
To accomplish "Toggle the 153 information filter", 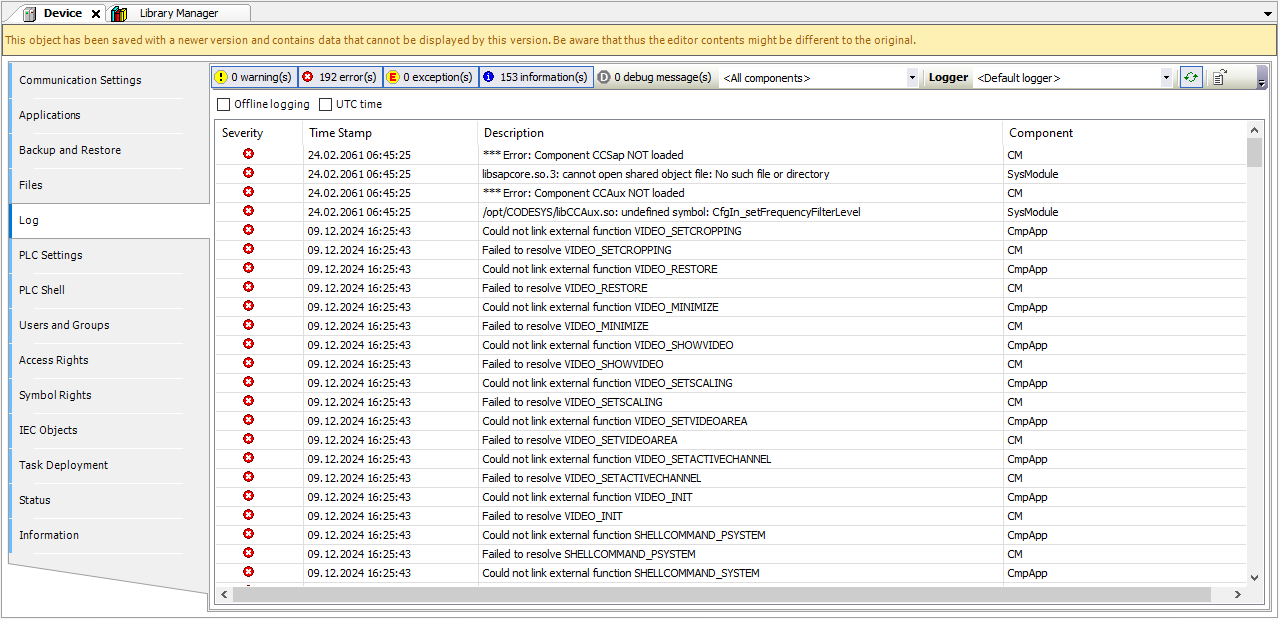I will point(535,77).
